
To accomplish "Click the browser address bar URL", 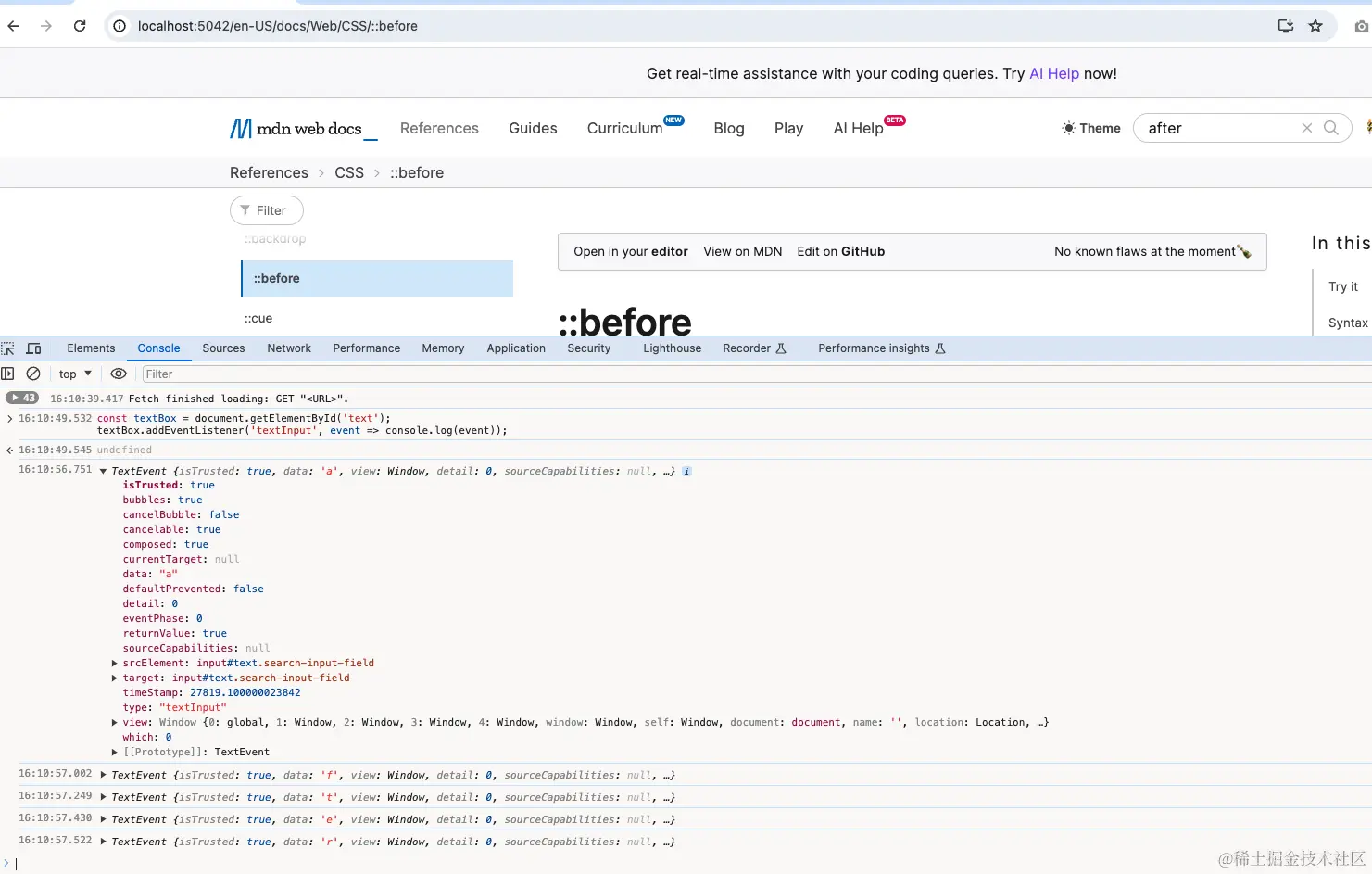I will 278,26.
